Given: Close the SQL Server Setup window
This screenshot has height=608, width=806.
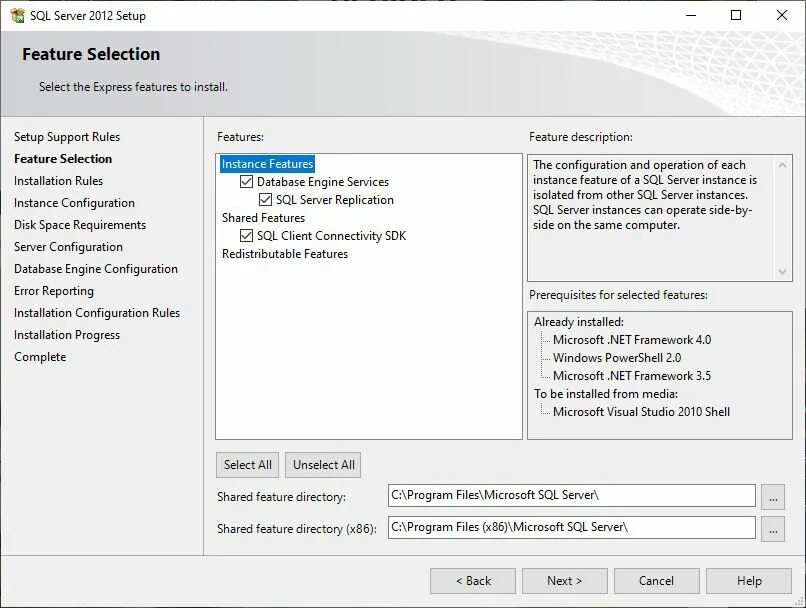Looking at the screenshot, I should coord(782,15).
